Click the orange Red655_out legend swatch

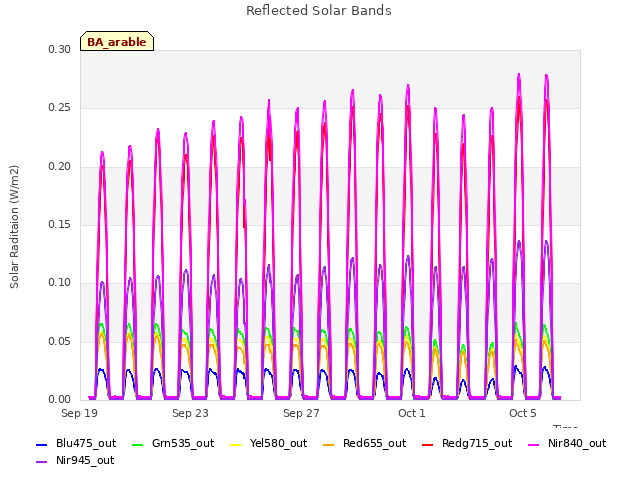click(x=329, y=444)
